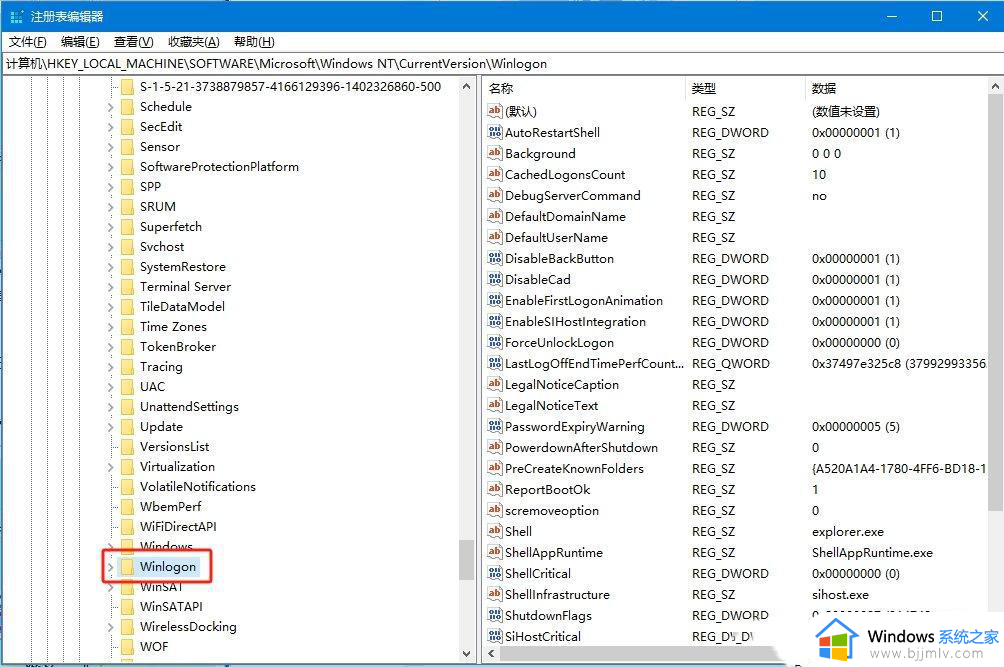The image size is (1004, 667).
Task: Select the VolatileNotifications tree item
Action: coord(198,486)
